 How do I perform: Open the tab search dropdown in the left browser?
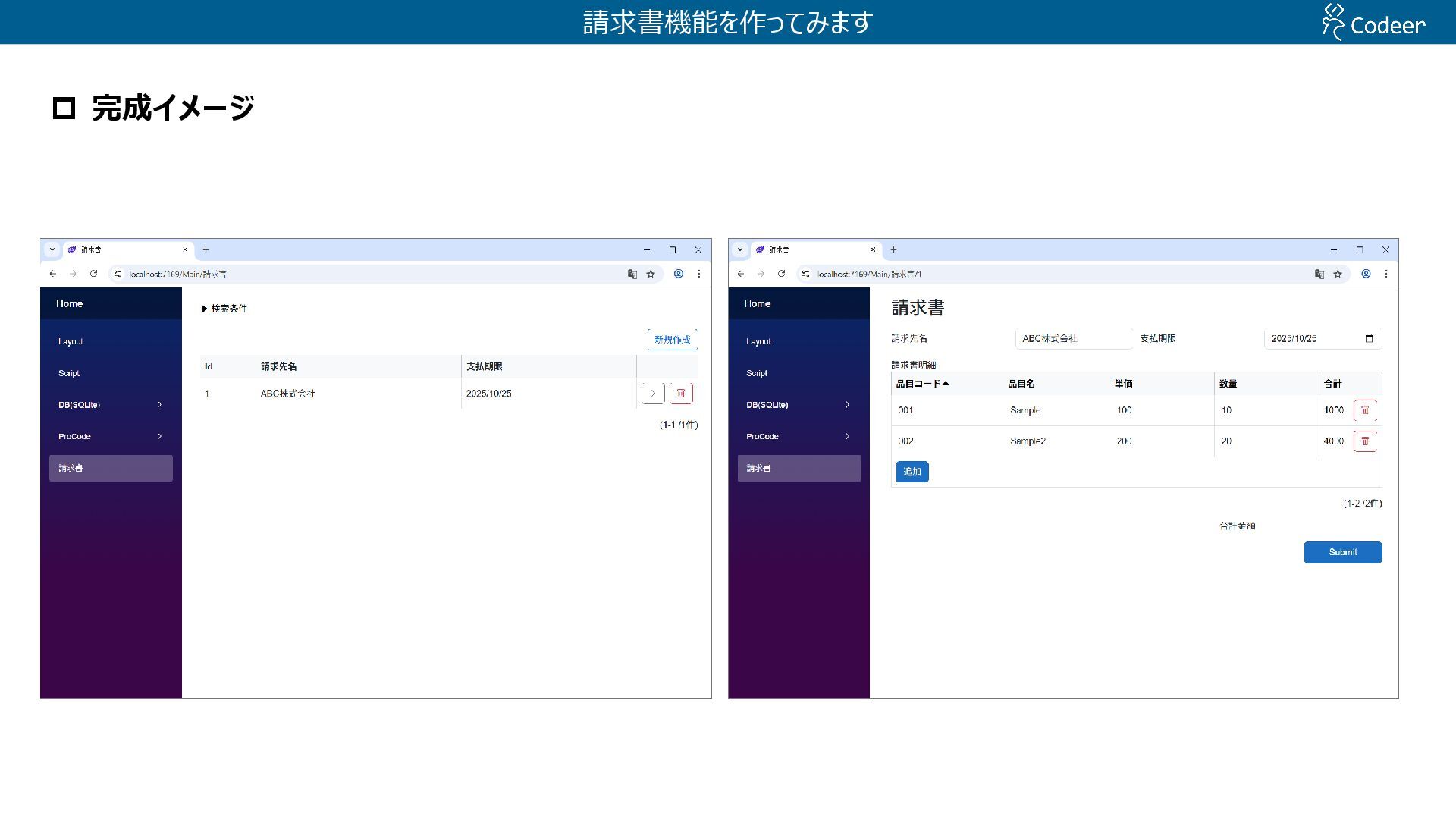(x=52, y=249)
